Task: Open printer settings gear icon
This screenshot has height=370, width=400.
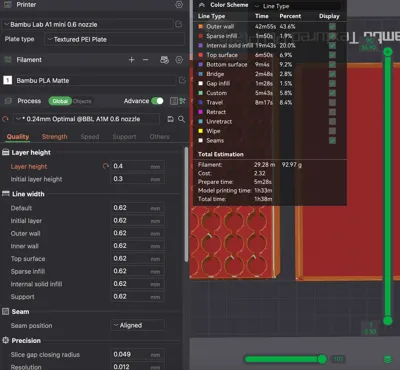Action: (x=179, y=4)
